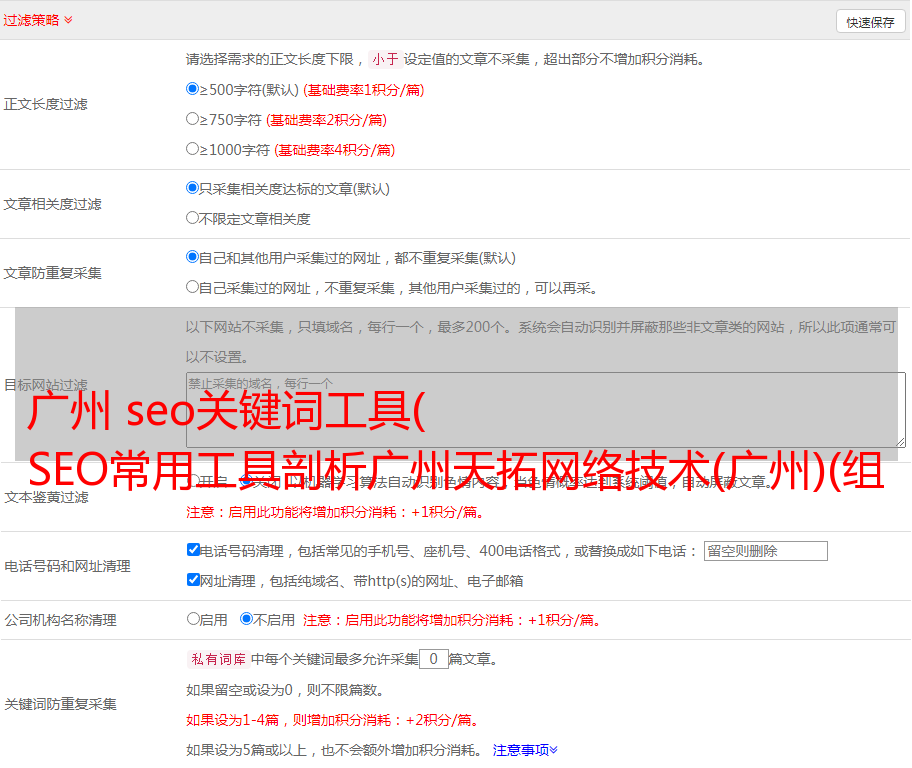Expand the 注意事项 link
912x768 pixels.
pyautogui.click(x=525, y=750)
